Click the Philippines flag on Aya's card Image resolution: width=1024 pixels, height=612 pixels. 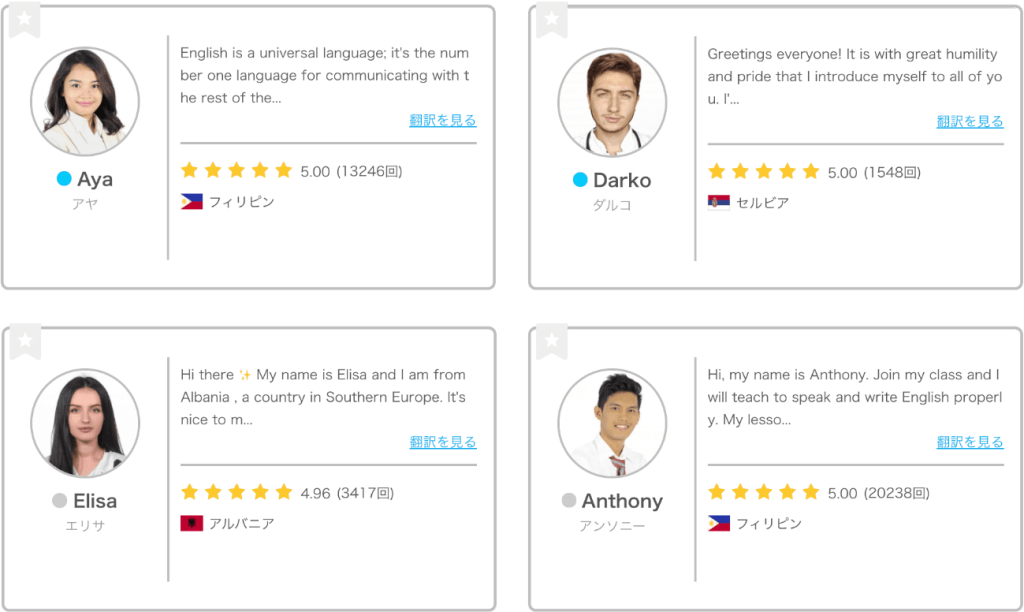coord(191,202)
